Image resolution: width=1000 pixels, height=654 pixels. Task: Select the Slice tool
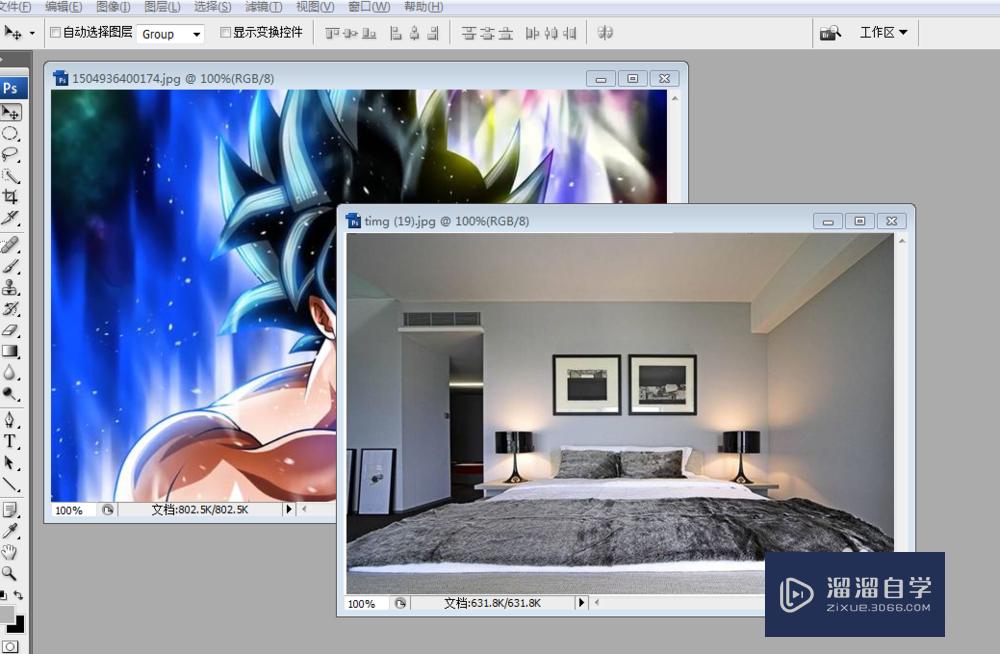10,218
